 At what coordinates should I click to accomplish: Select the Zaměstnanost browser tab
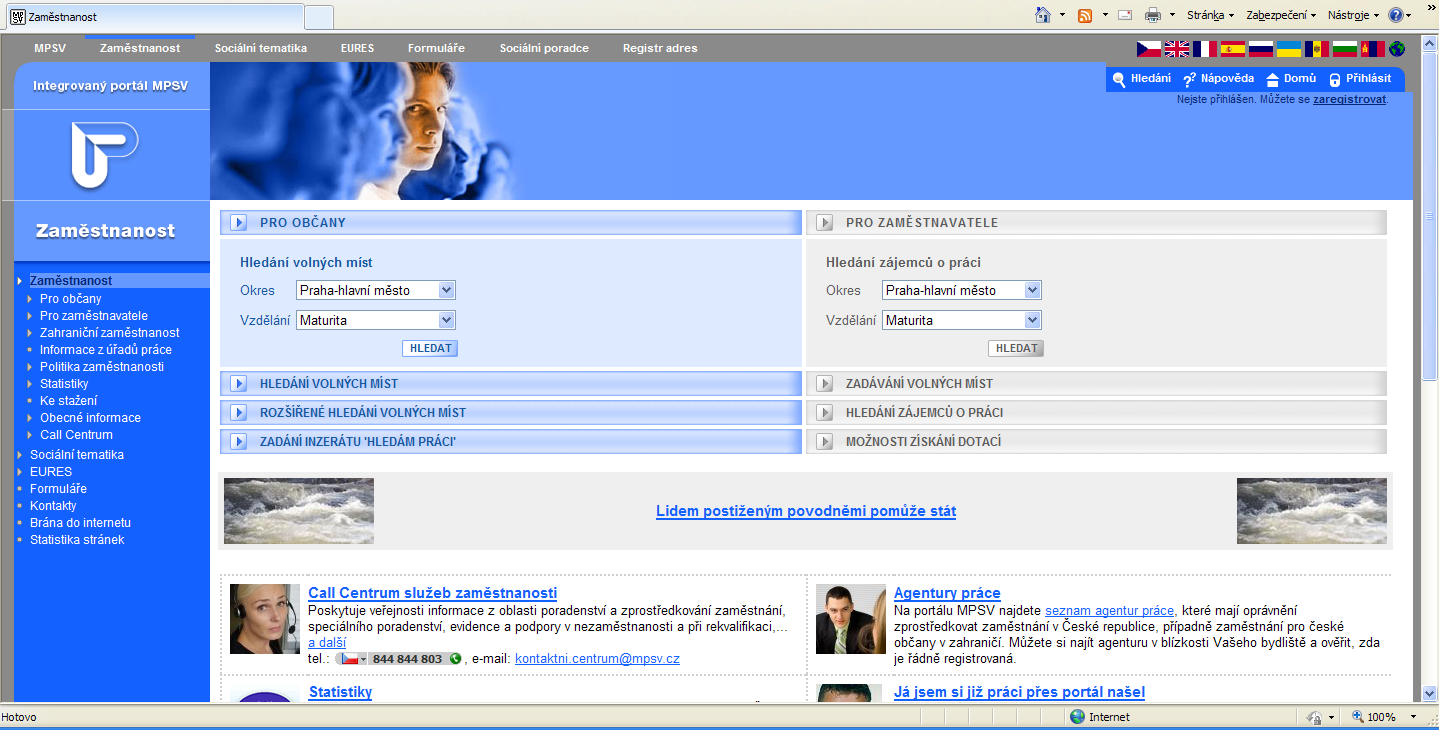tap(155, 17)
